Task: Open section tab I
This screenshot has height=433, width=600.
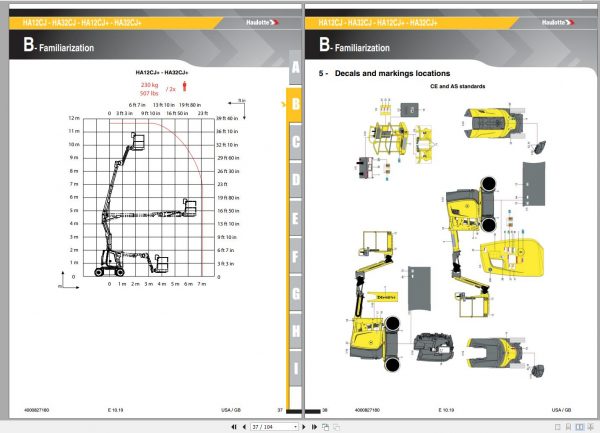Action: (x=295, y=368)
